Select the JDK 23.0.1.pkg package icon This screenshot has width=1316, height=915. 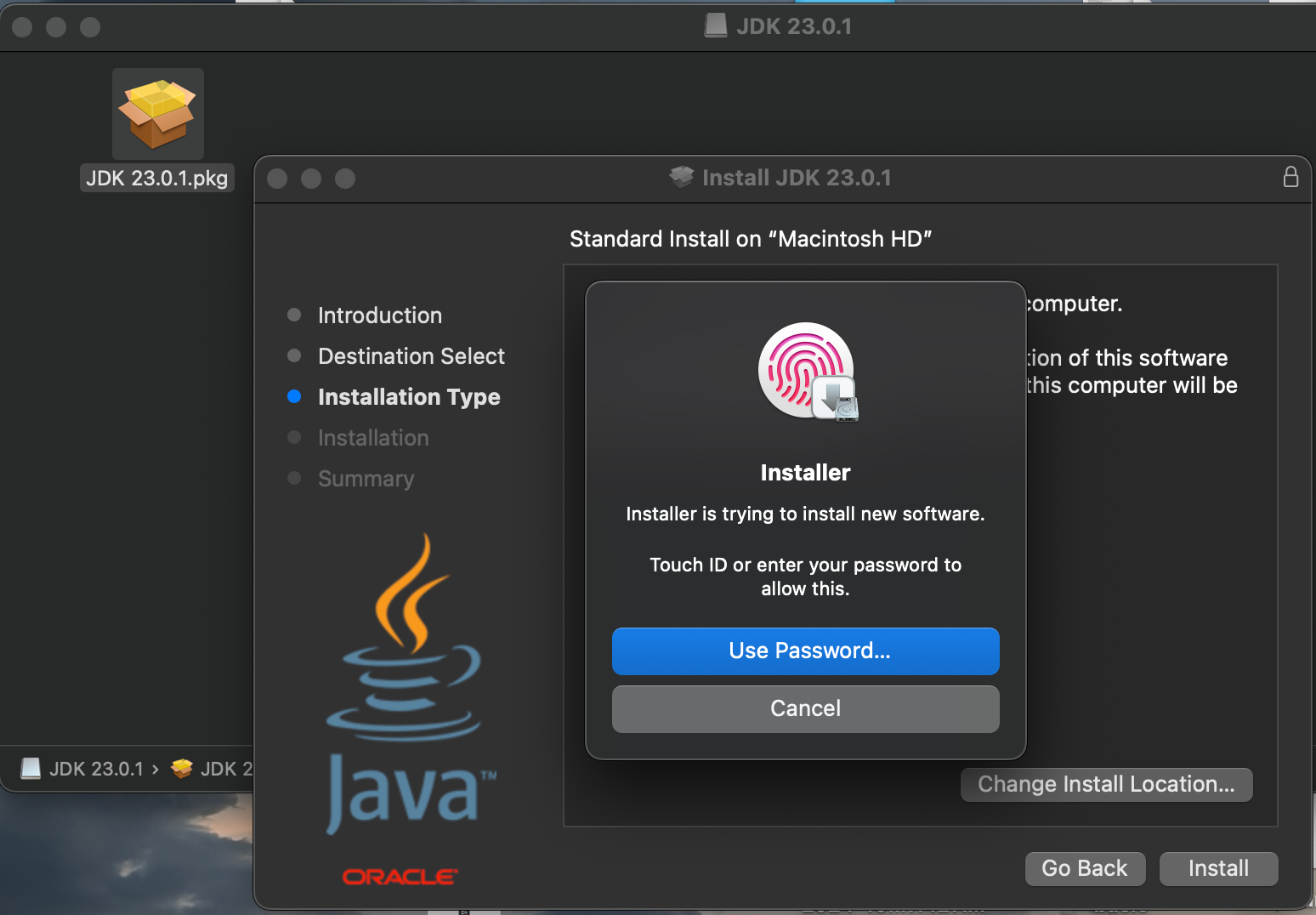click(158, 114)
